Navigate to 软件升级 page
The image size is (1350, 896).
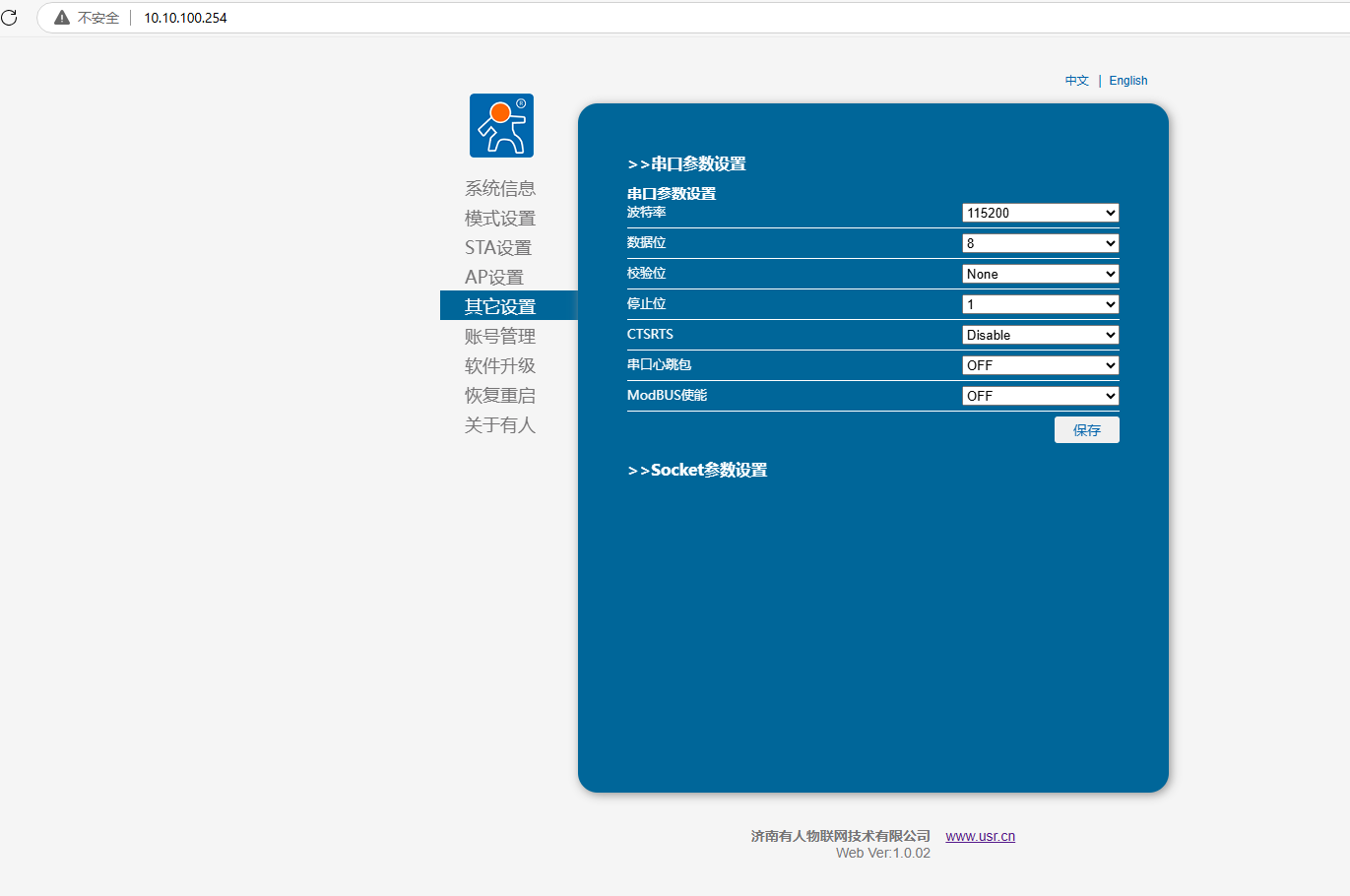pos(499,365)
